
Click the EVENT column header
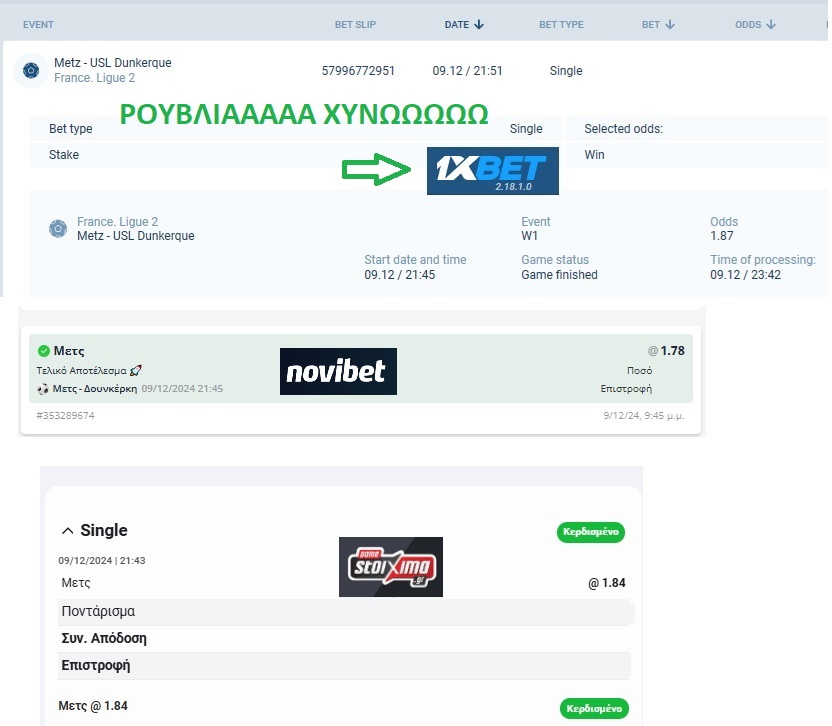[38, 24]
